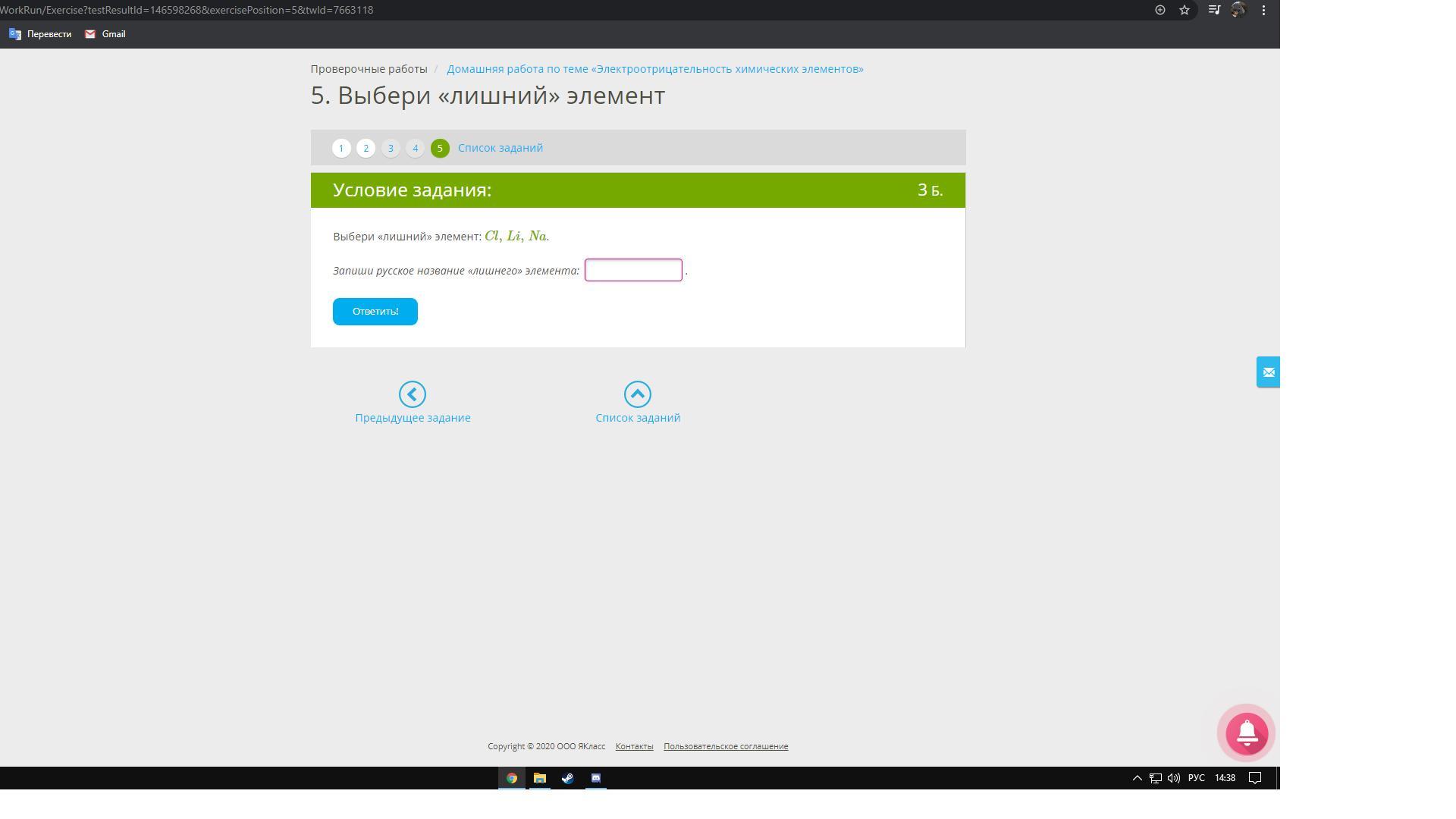The width and height of the screenshot is (1456, 819).
Task: Open the browser three-dot menu
Action: click(x=1263, y=10)
